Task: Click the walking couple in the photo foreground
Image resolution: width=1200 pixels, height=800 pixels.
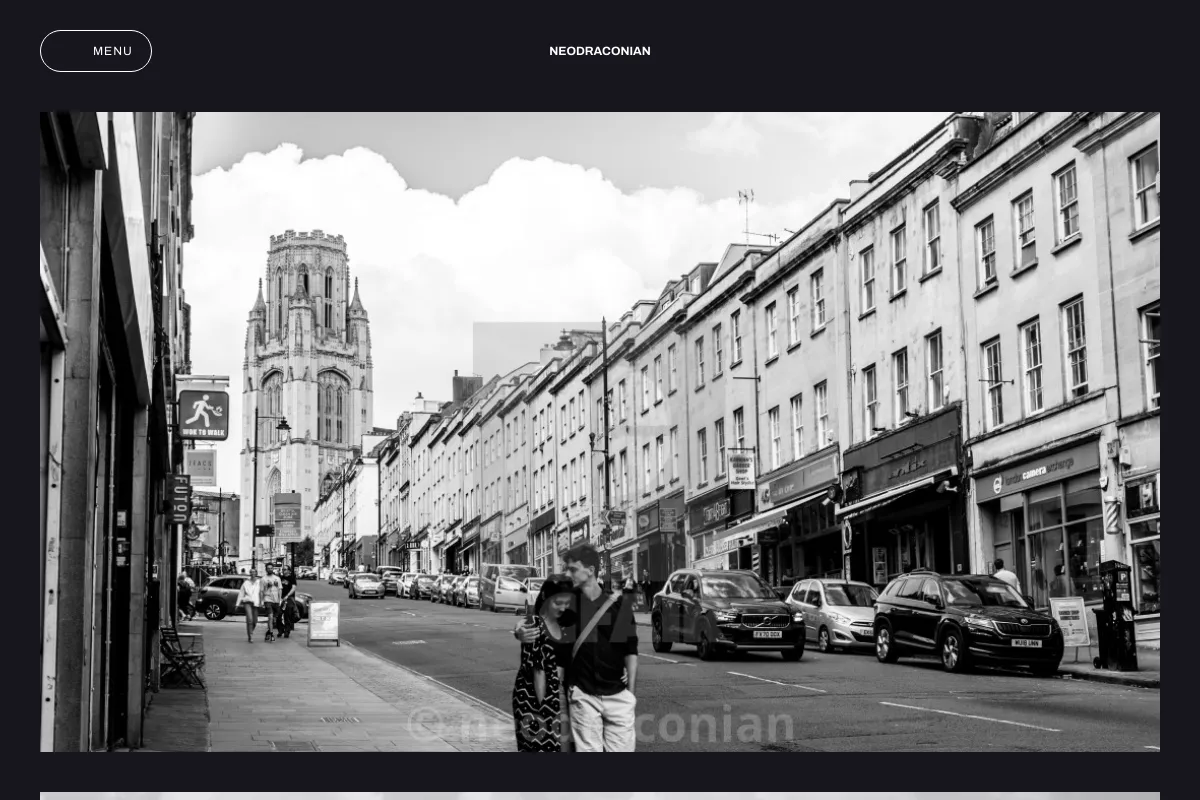Action: click(576, 650)
